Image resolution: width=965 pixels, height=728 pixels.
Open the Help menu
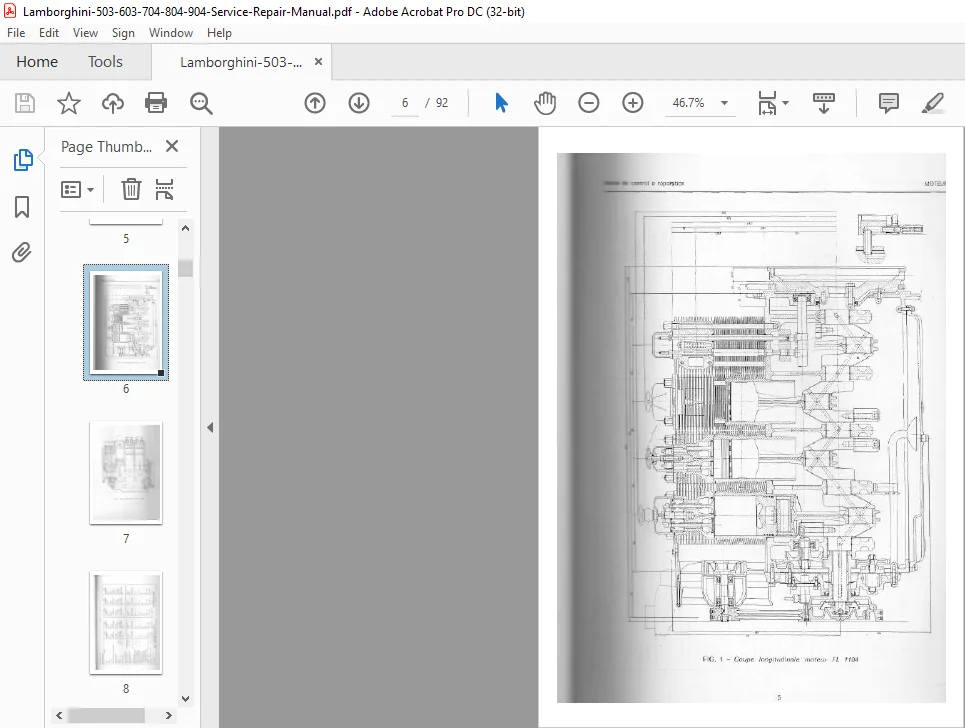point(219,33)
